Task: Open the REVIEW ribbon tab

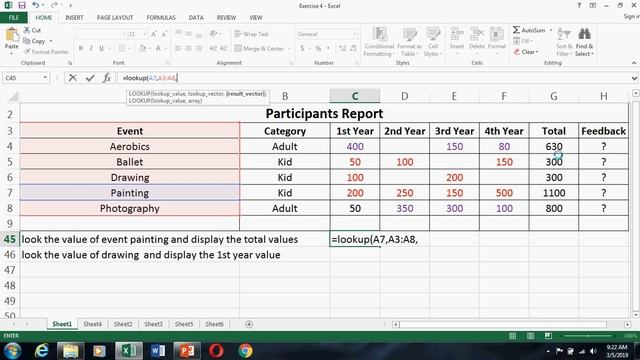Action: click(226, 18)
